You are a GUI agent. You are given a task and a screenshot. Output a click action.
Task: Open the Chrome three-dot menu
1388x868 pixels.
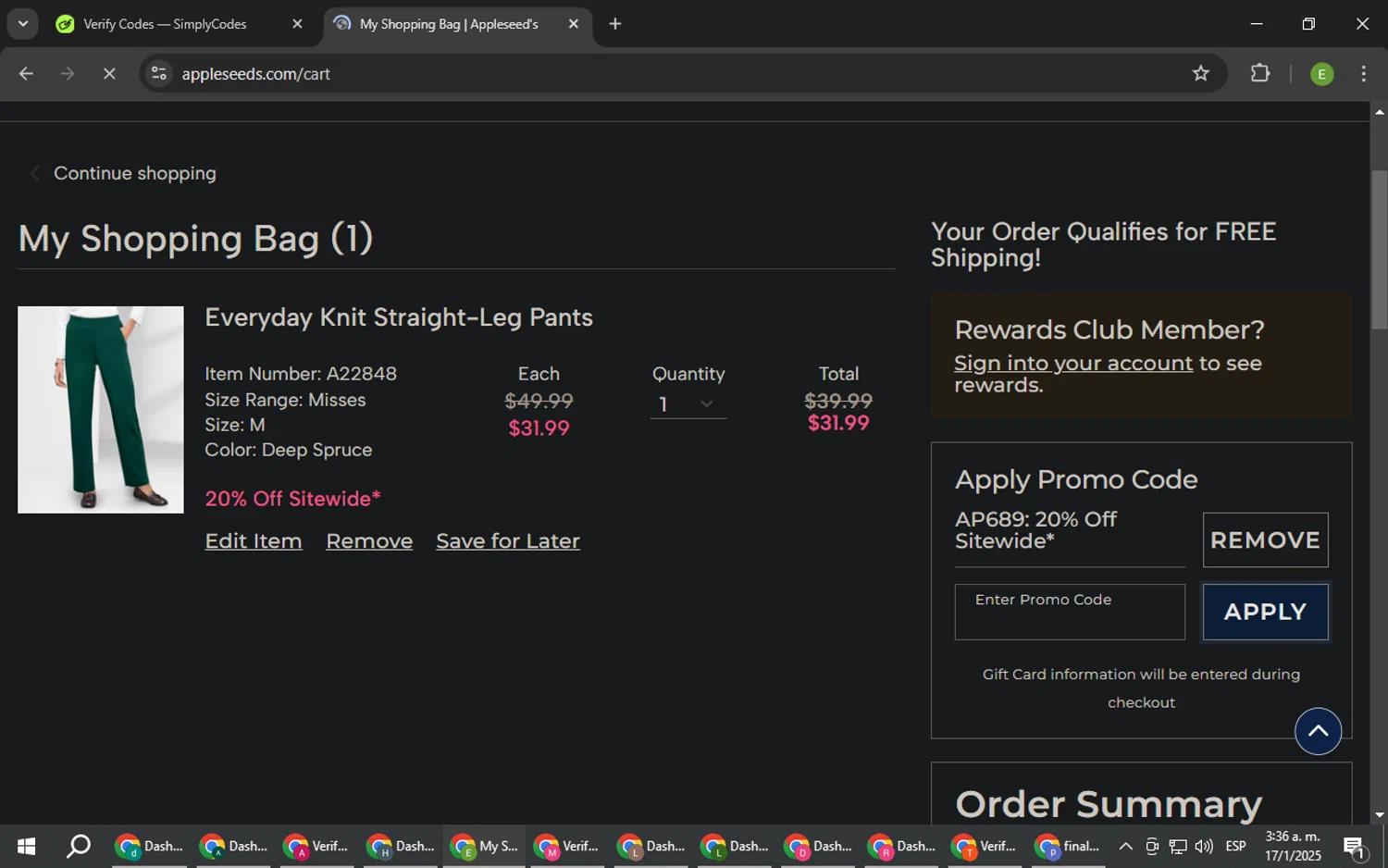1363,73
